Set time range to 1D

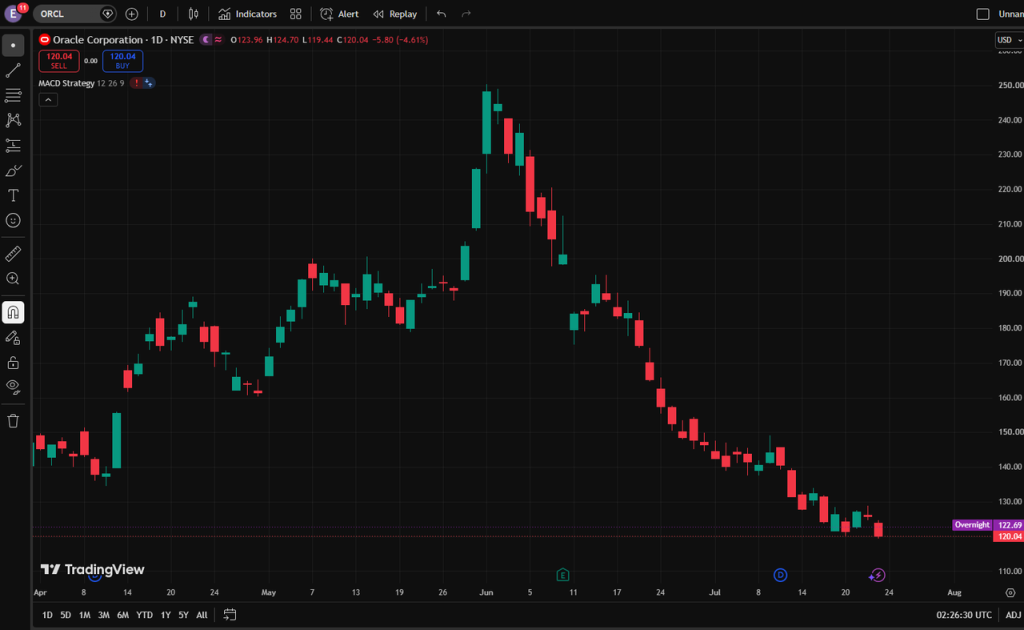pyautogui.click(x=47, y=615)
